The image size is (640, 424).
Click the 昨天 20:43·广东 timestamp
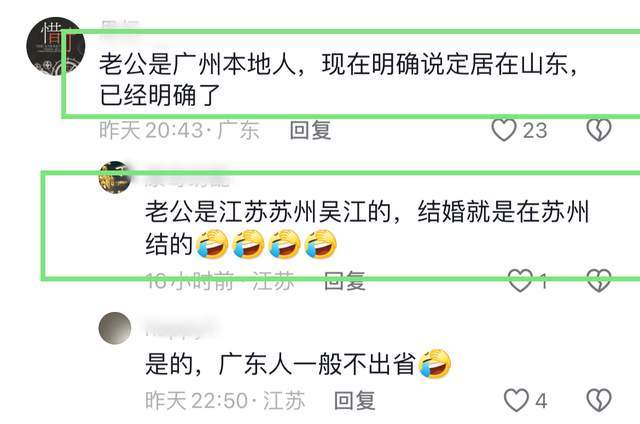click(x=179, y=131)
